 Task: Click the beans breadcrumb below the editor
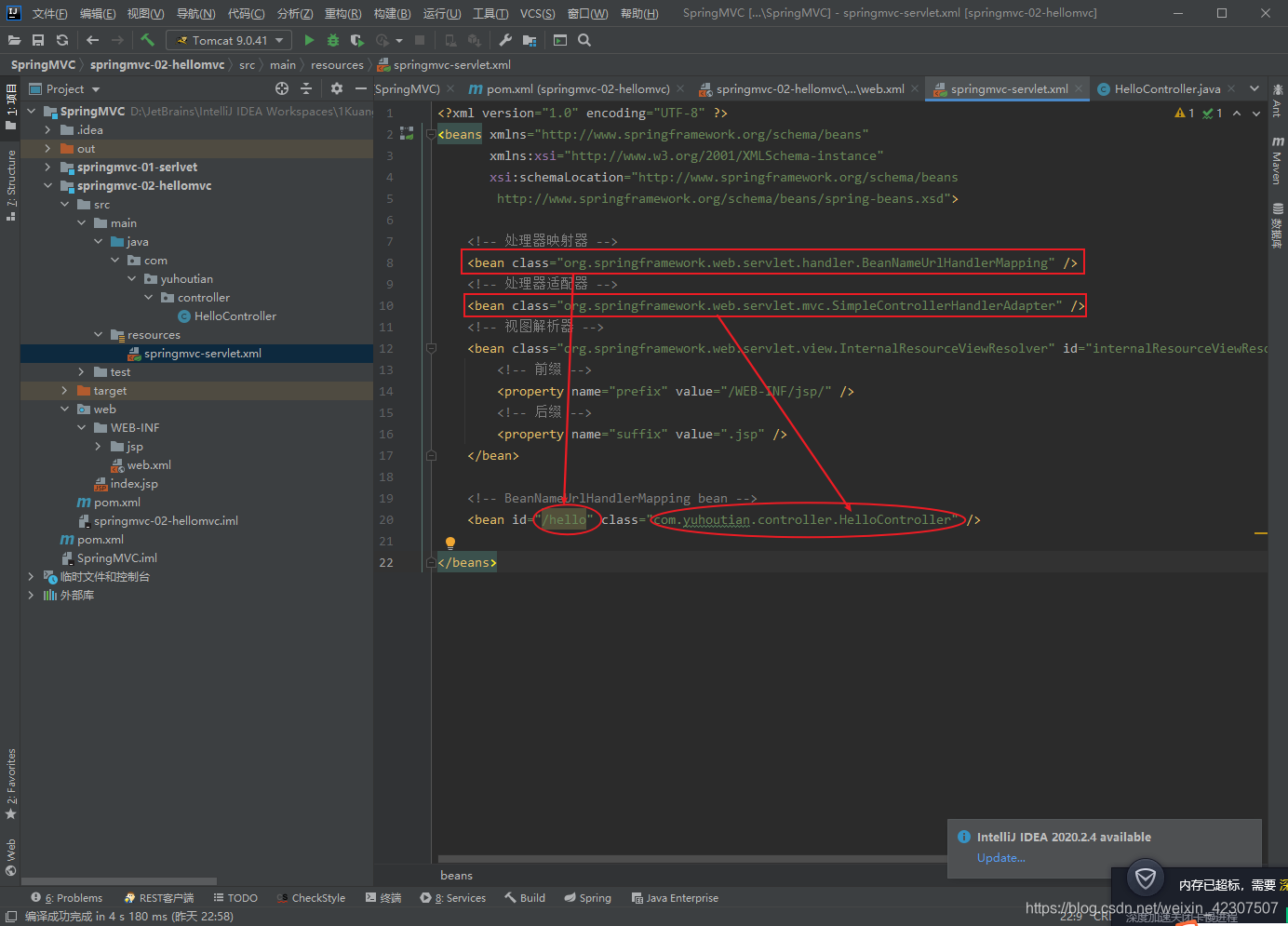point(456,875)
